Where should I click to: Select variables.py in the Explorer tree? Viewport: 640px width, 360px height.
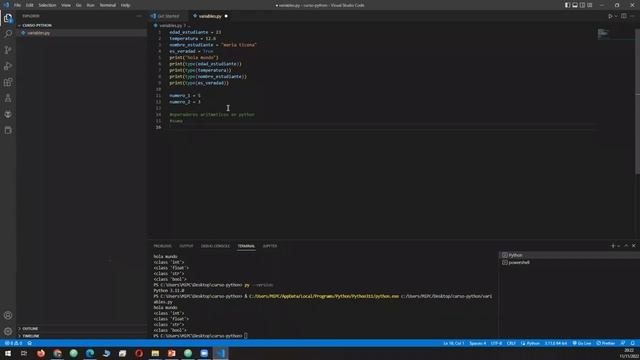coord(82,33)
